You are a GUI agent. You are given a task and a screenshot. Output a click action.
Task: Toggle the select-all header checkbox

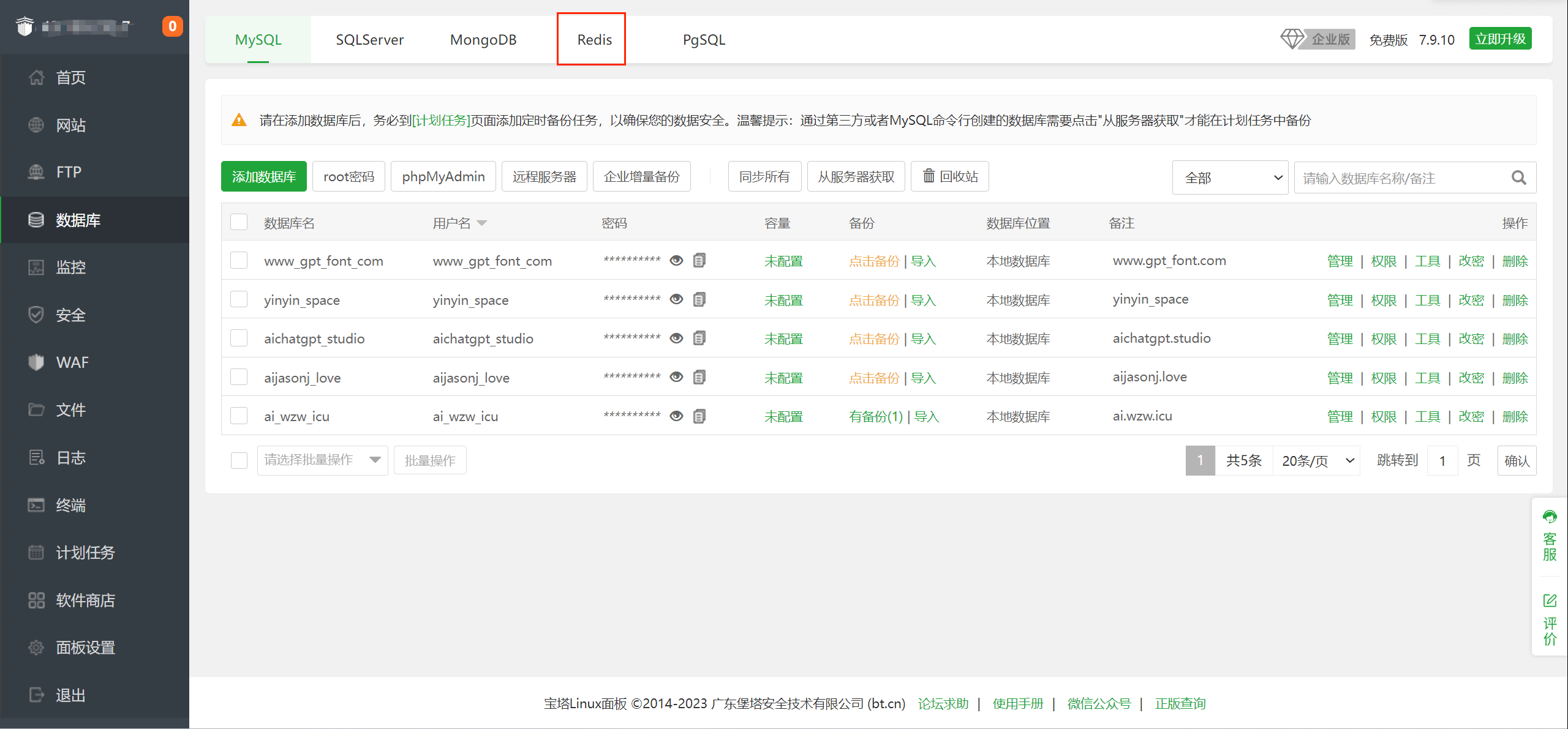(x=239, y=222)
